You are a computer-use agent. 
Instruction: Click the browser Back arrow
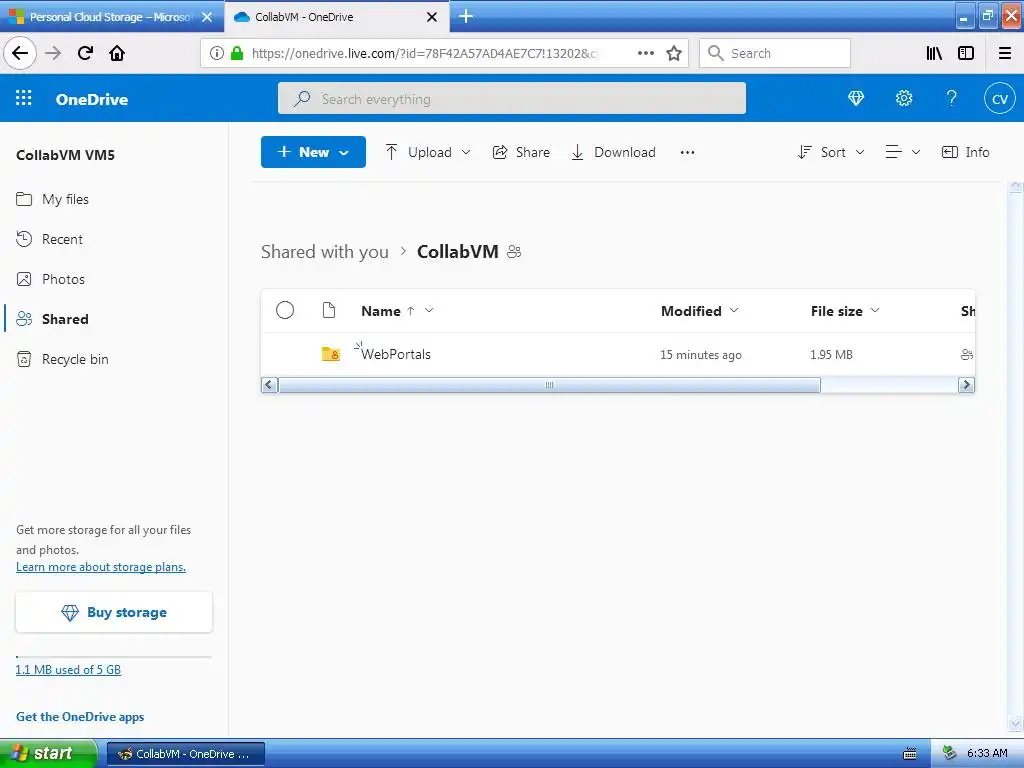(20, 53)
